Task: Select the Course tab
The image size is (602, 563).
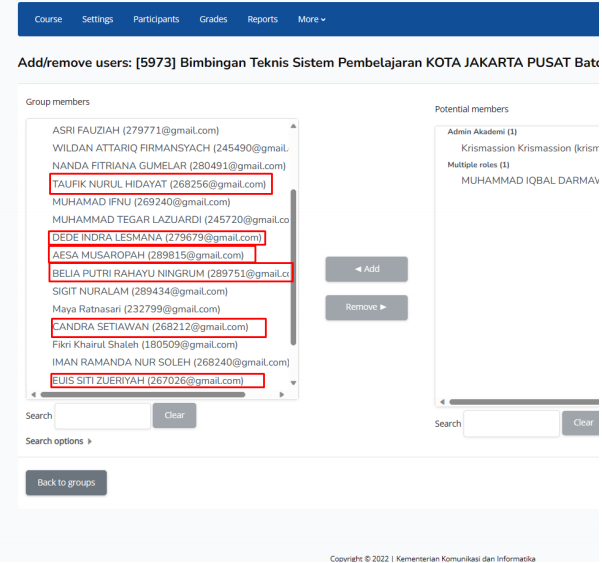Action: pyautogui.click(x=48, y=19)
